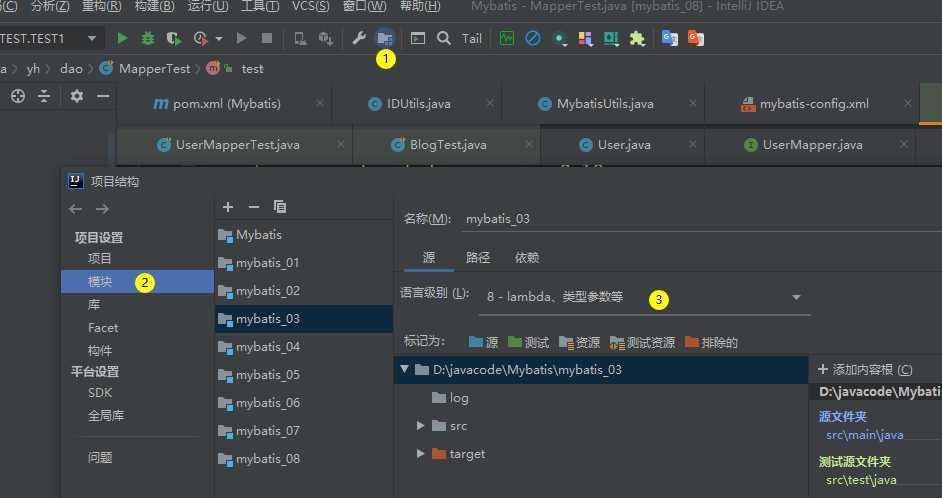Hide the project panel with minus icon
Viewport: 942px width, 498px height.
pyautogui.click(x=103, y=96)
